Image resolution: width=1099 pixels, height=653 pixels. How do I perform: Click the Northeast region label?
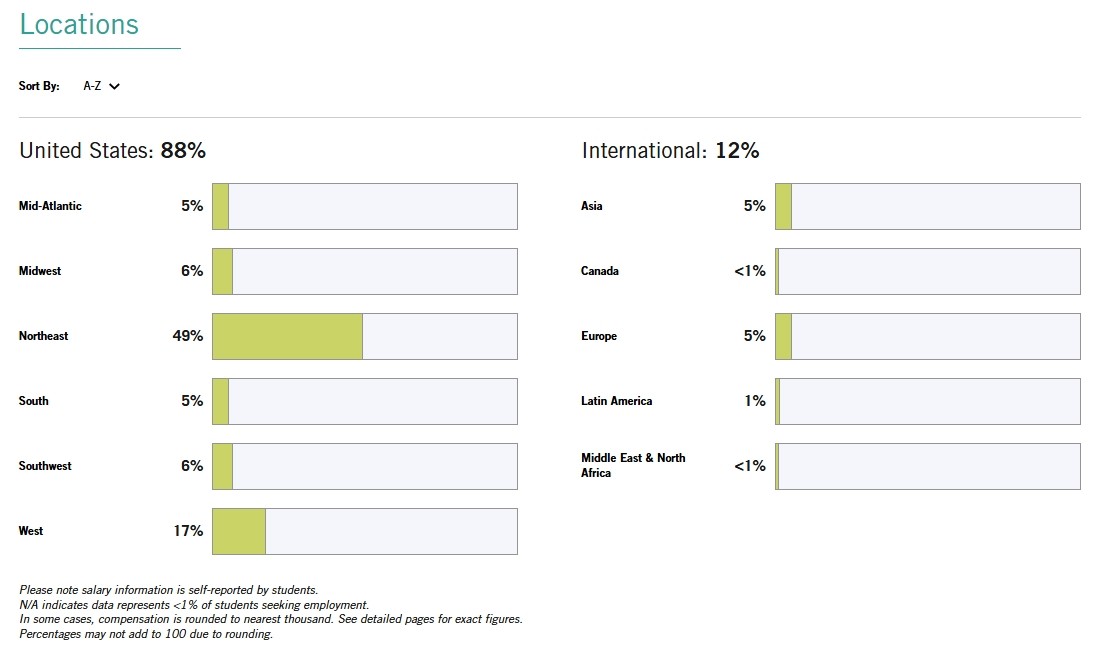click(x=44, y=336)
